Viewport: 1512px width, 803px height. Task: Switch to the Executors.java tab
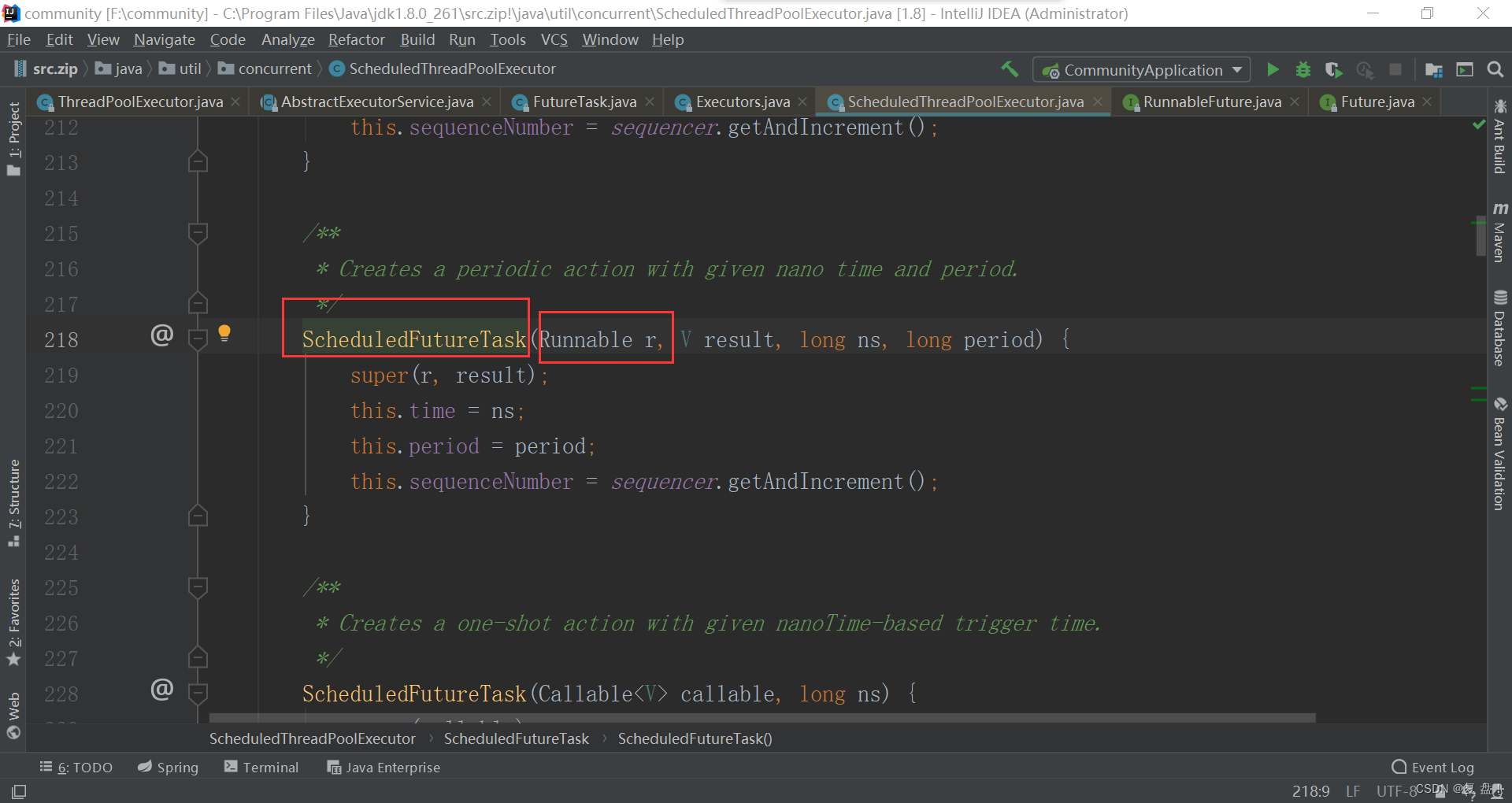(x=743, y=102)
